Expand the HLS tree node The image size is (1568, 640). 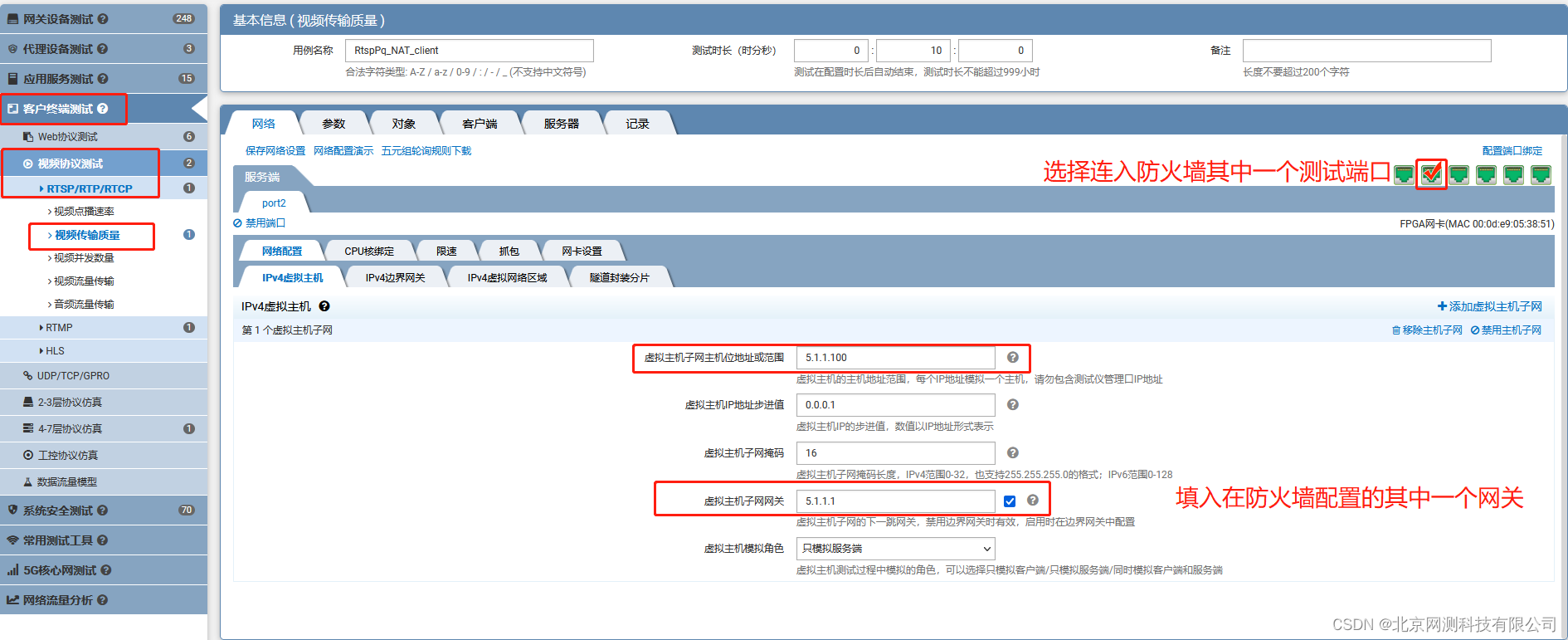tap(41, 351)
